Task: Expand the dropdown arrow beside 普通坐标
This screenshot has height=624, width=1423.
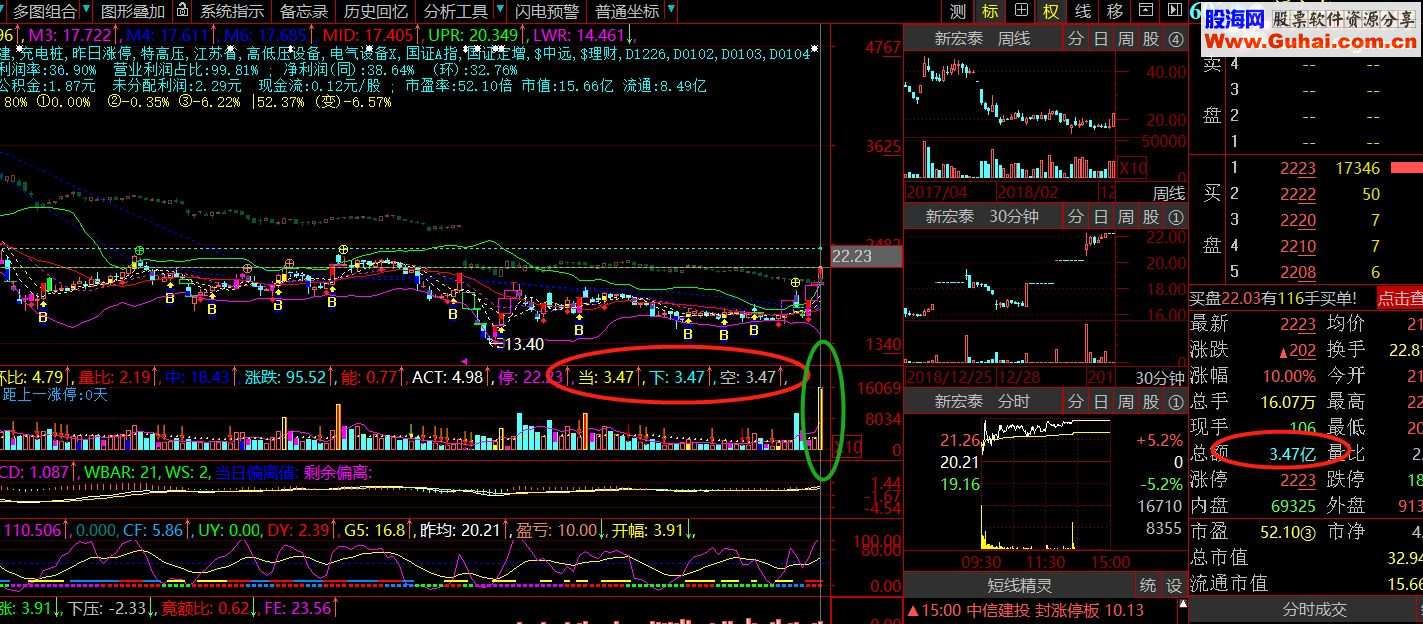Action: (669, 11)
